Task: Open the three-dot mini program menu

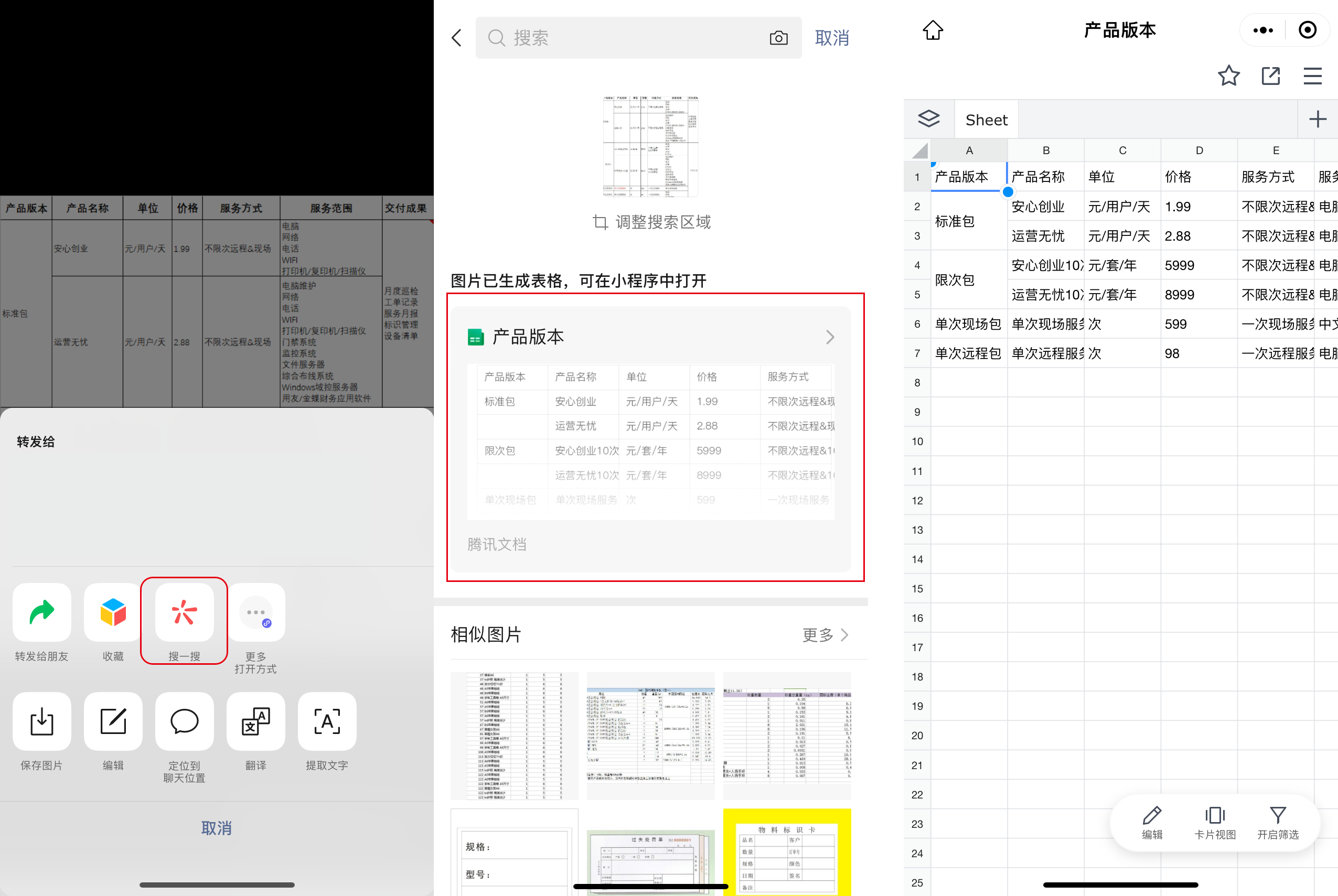Action: tap(1262, 30)
